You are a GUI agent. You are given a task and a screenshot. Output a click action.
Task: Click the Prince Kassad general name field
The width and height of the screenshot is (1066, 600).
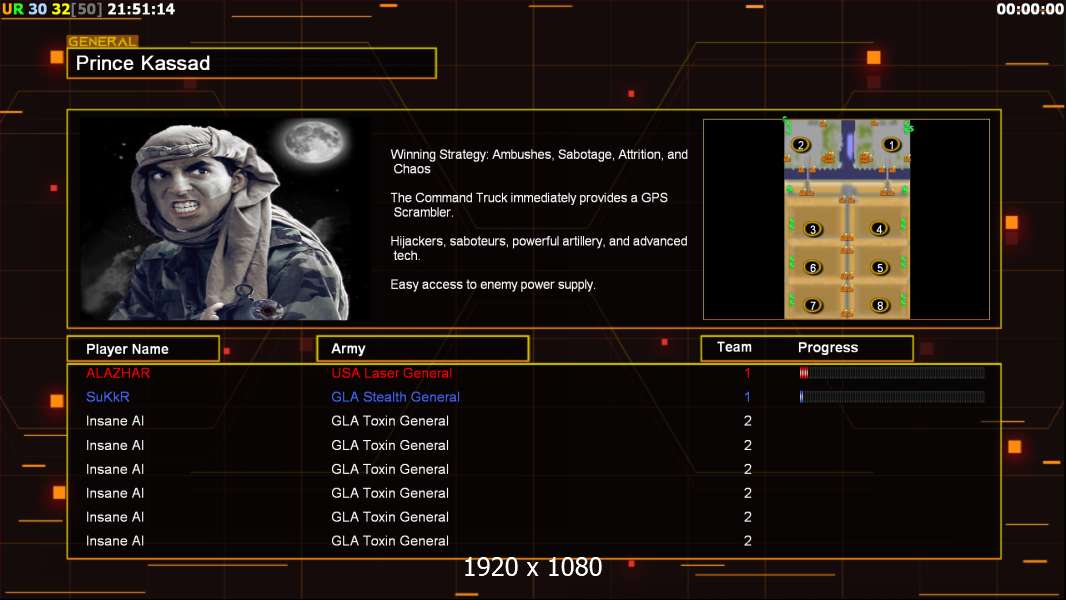pos(252,63)
